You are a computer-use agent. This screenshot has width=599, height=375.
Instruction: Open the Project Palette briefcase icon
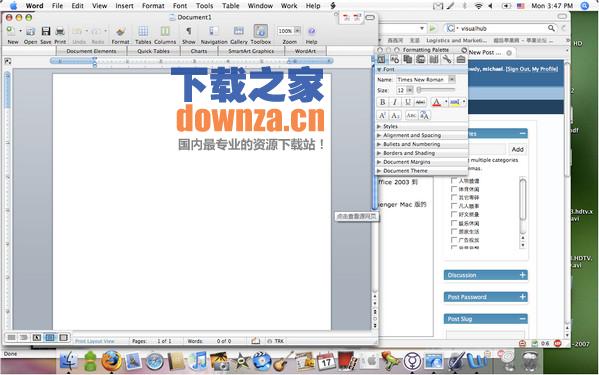click(x=461, y=59)
